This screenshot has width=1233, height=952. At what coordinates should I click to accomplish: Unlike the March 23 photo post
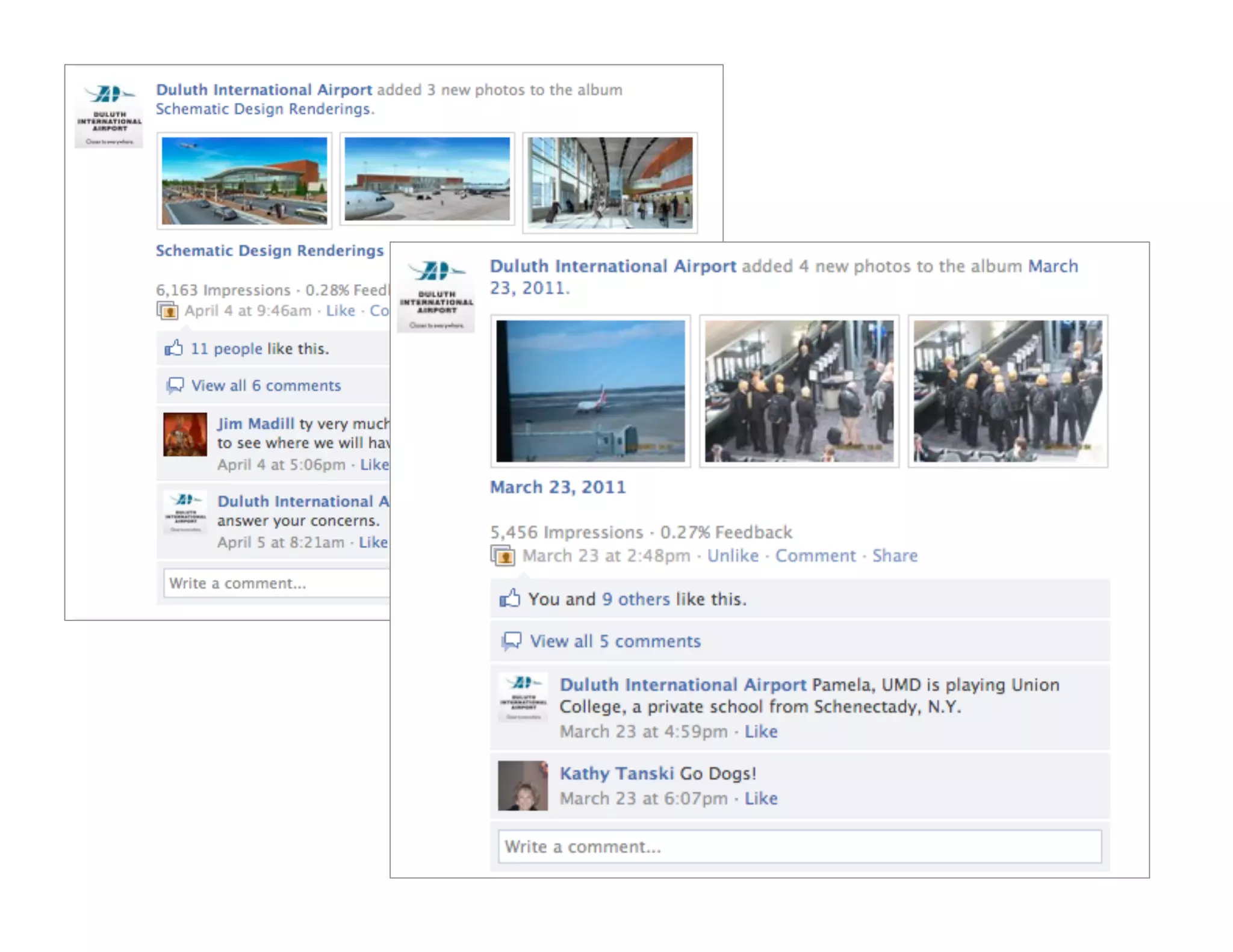733,555
